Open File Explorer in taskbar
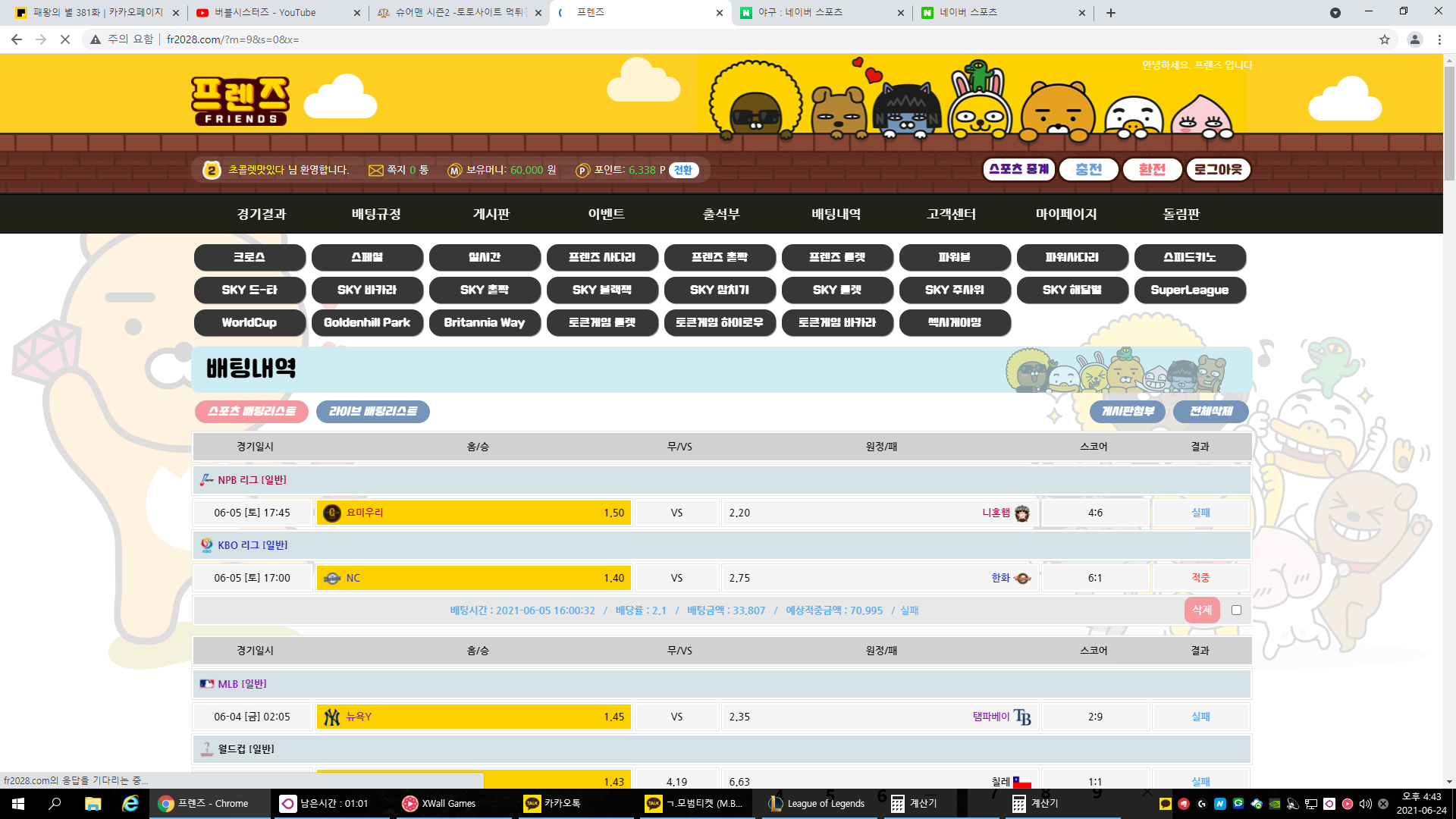1456x819 pixels. [x=93, y=803]
